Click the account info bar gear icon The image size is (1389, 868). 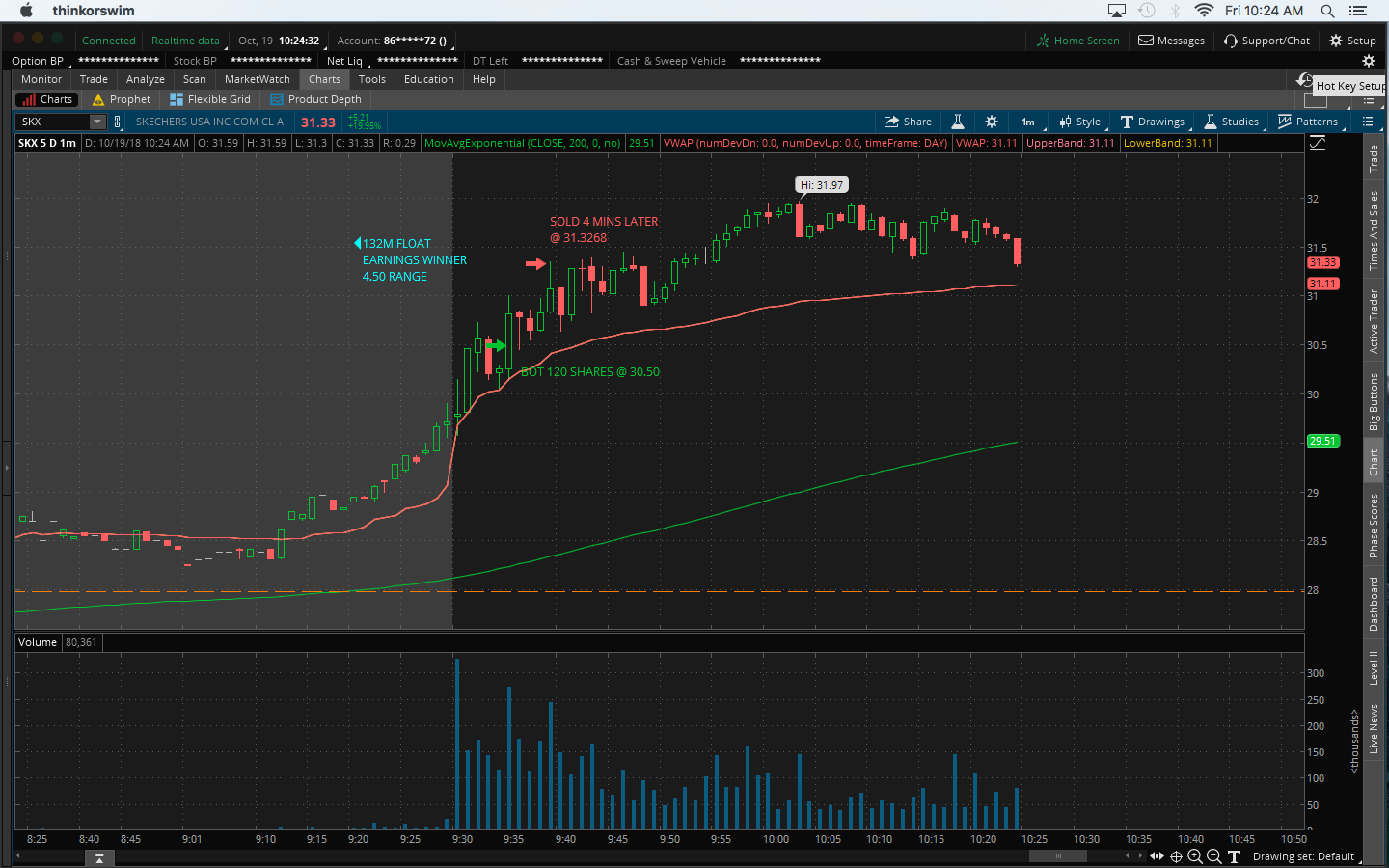1368,61
